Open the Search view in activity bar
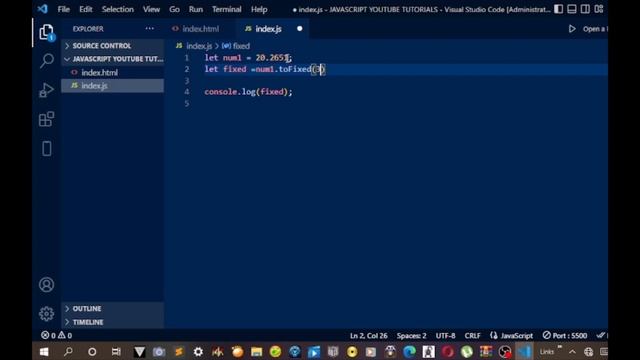The width and height of the screenshot is (640, 360). click(x=47, y=61)
